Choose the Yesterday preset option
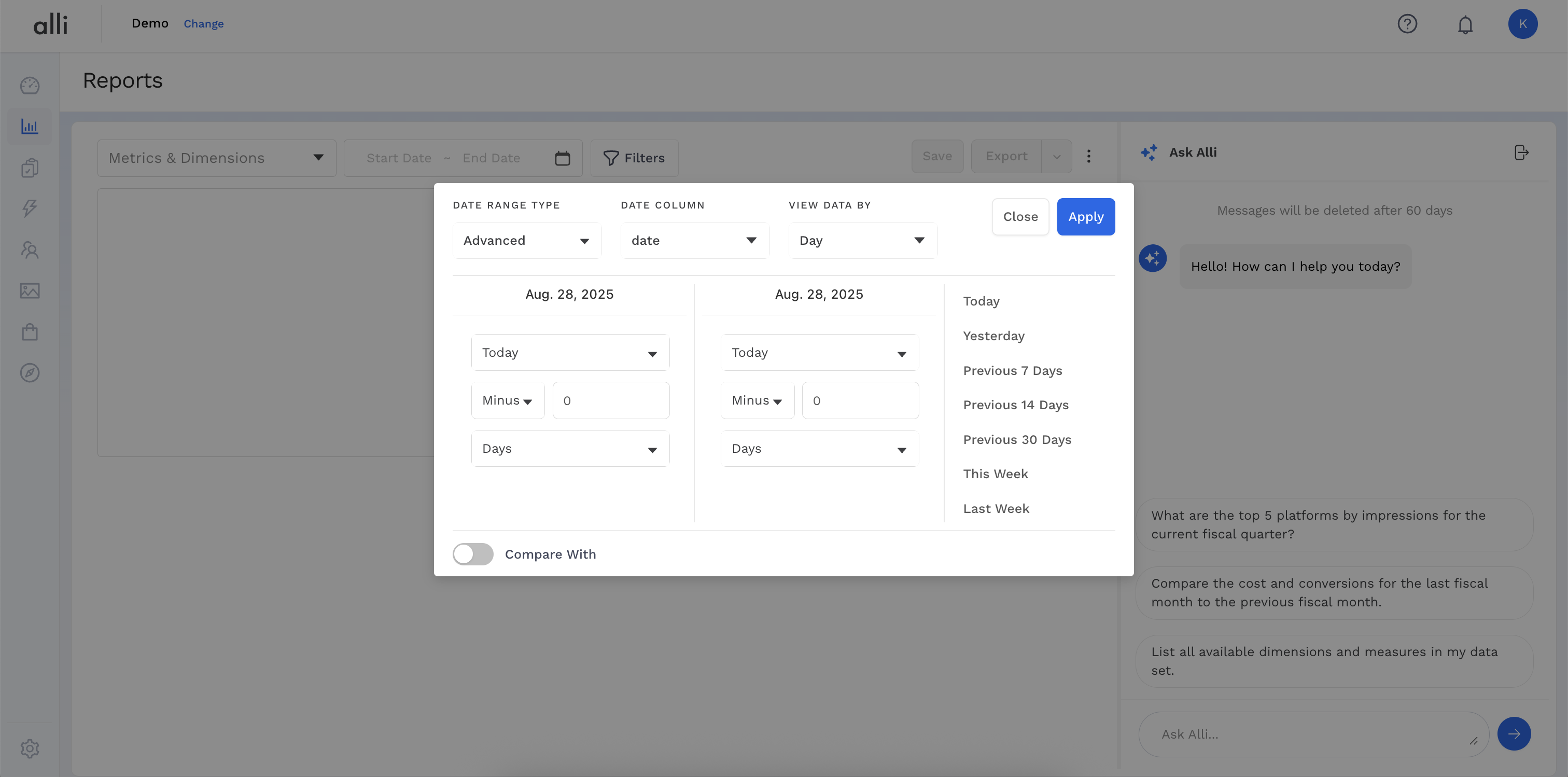Image resolution: width=1568 pixels, height=777 pixels. click(x=993, y=336)
